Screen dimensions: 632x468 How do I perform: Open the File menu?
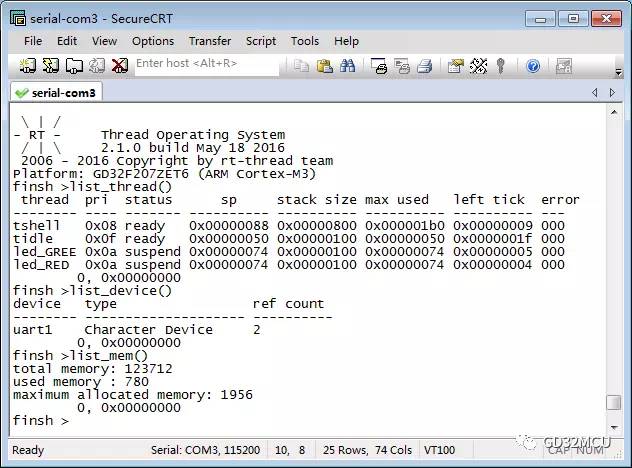click(33, 41)
